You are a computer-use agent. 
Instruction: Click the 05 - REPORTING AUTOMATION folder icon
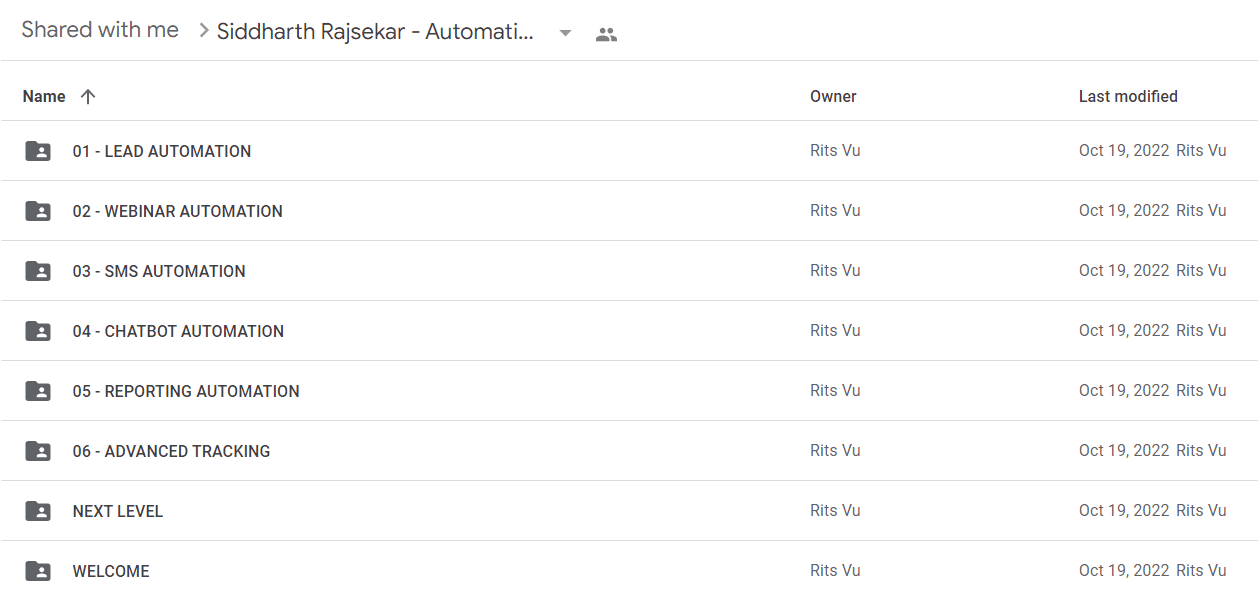point(38,391)
